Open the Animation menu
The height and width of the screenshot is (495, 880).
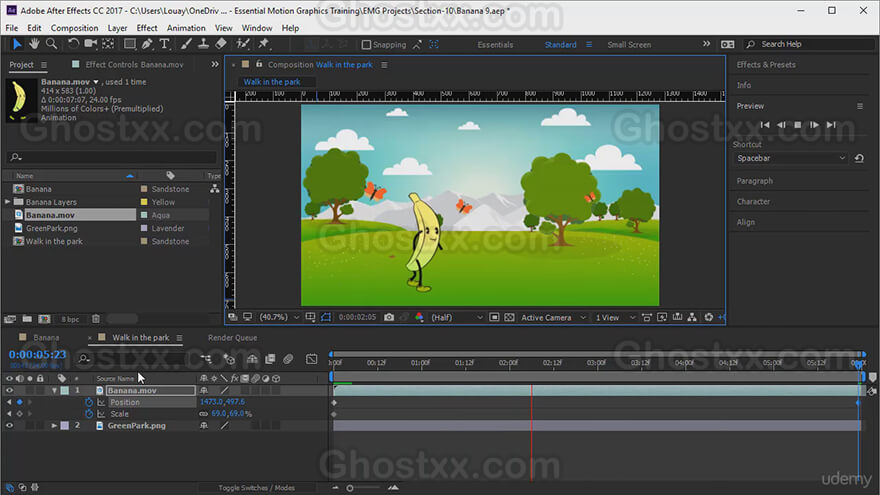[186, 28]
